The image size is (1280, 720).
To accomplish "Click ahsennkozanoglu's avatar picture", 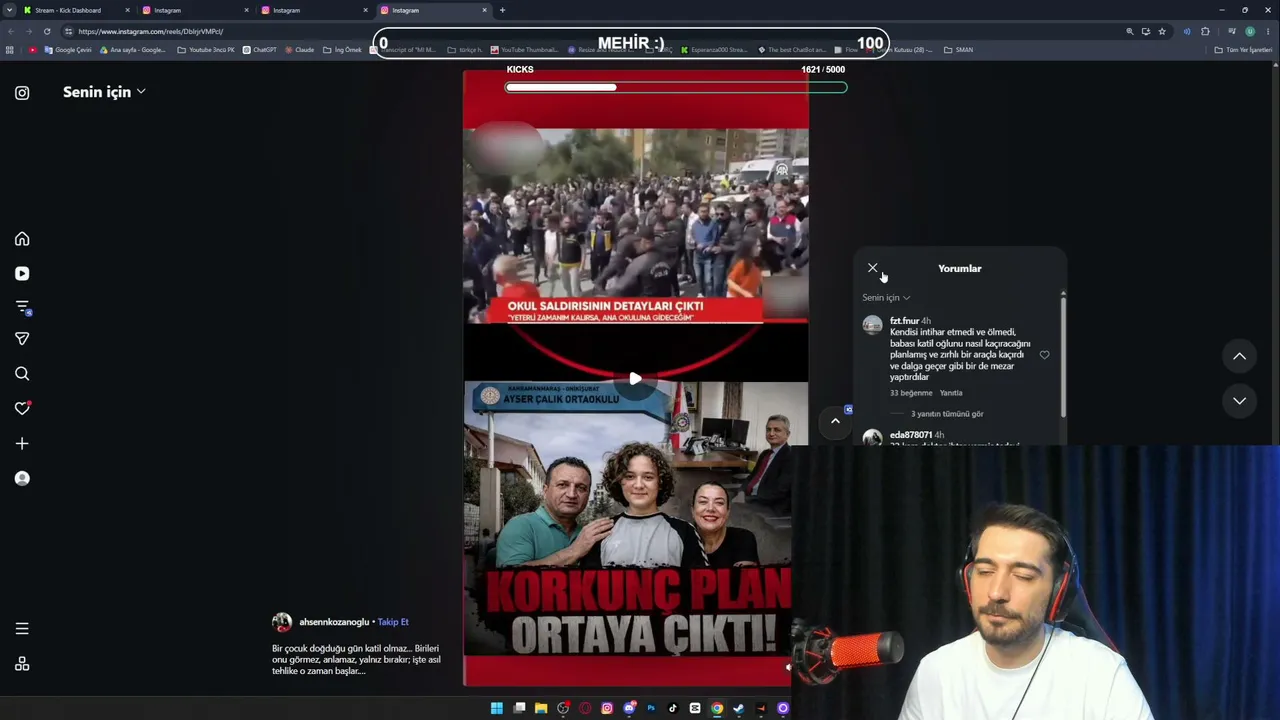I will coord(282,623).
